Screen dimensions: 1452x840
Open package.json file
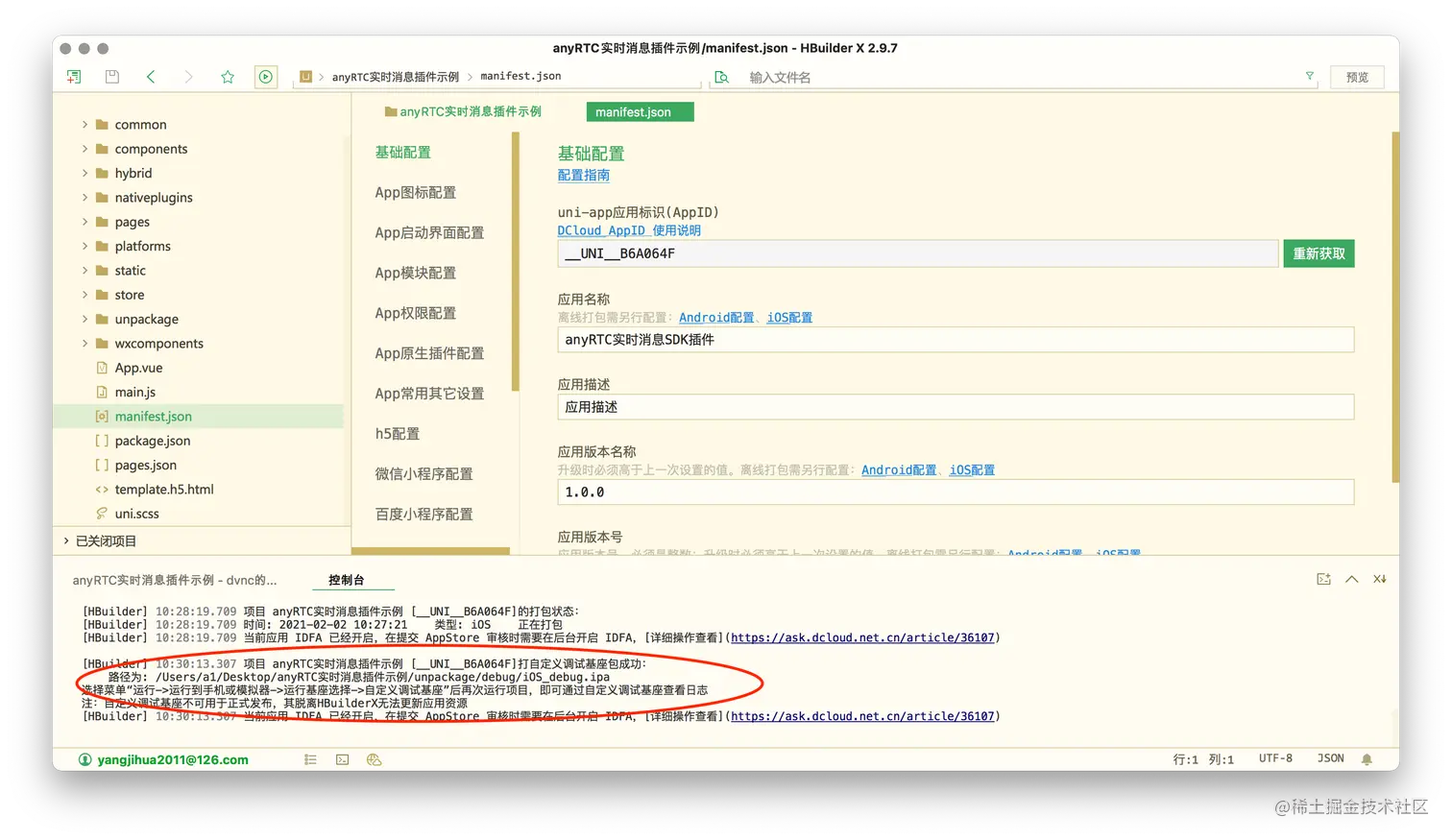[152, 441]
